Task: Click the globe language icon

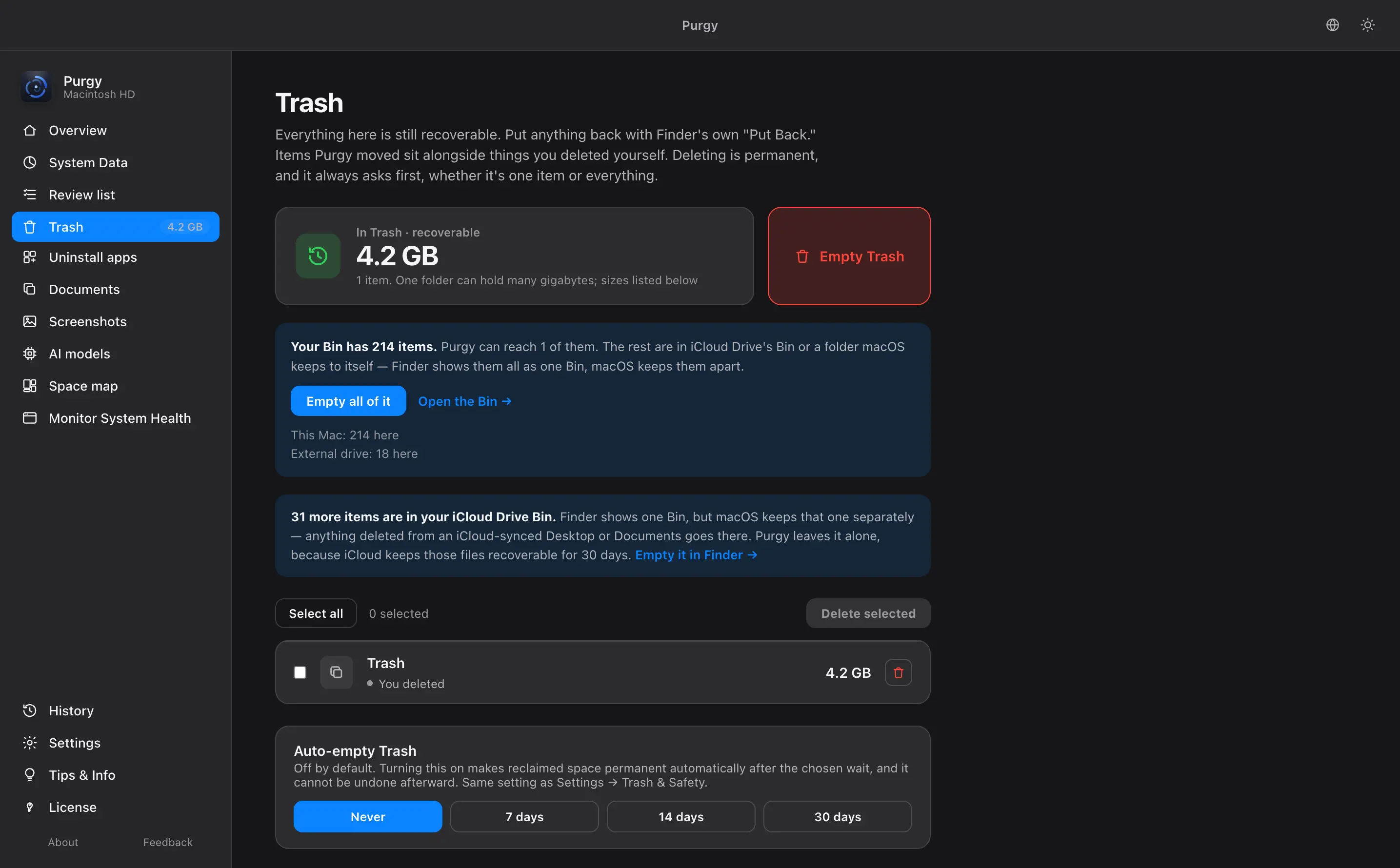Action: pyautogui.click(x=1332, y=25)
